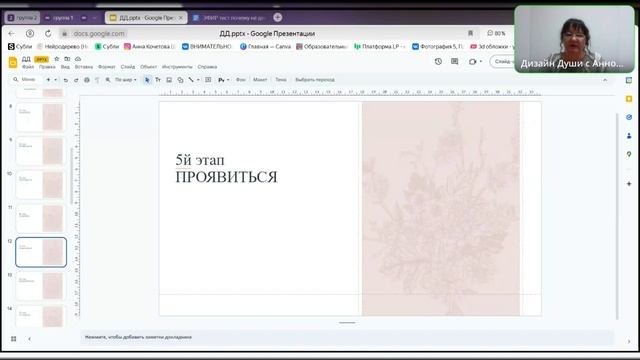The height and width of the screenshot is (360, 640).
Task: Open the new slide dropdown arrow
Action: [56, 80]
